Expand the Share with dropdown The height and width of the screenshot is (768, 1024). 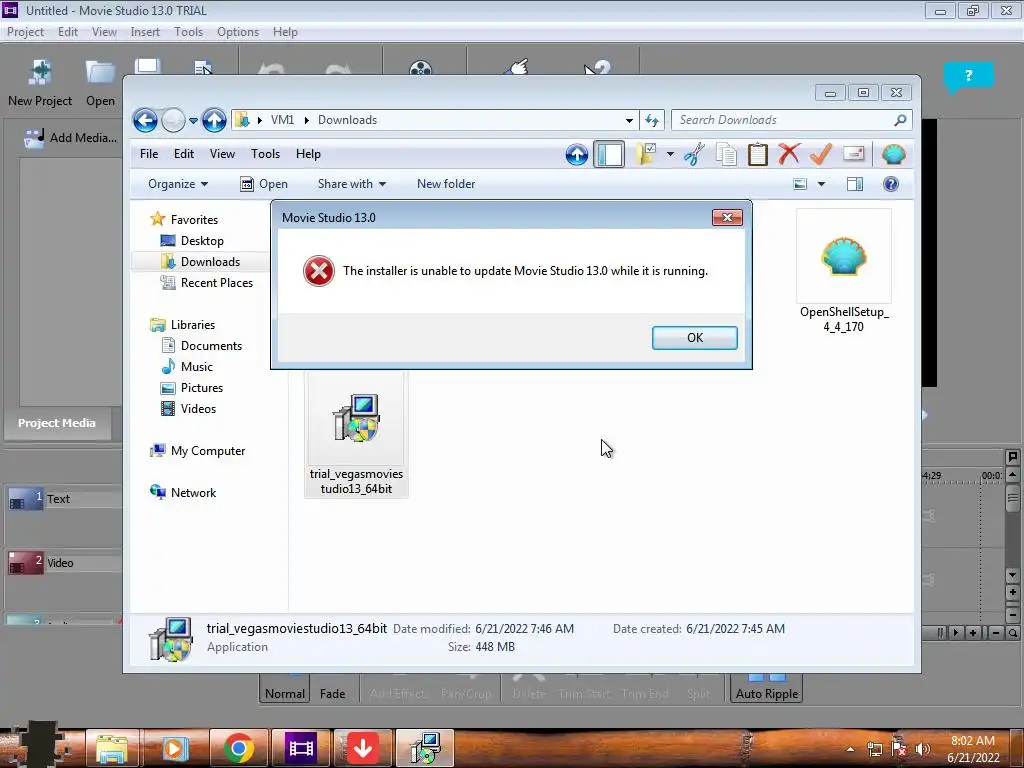(x=351, y=184)
